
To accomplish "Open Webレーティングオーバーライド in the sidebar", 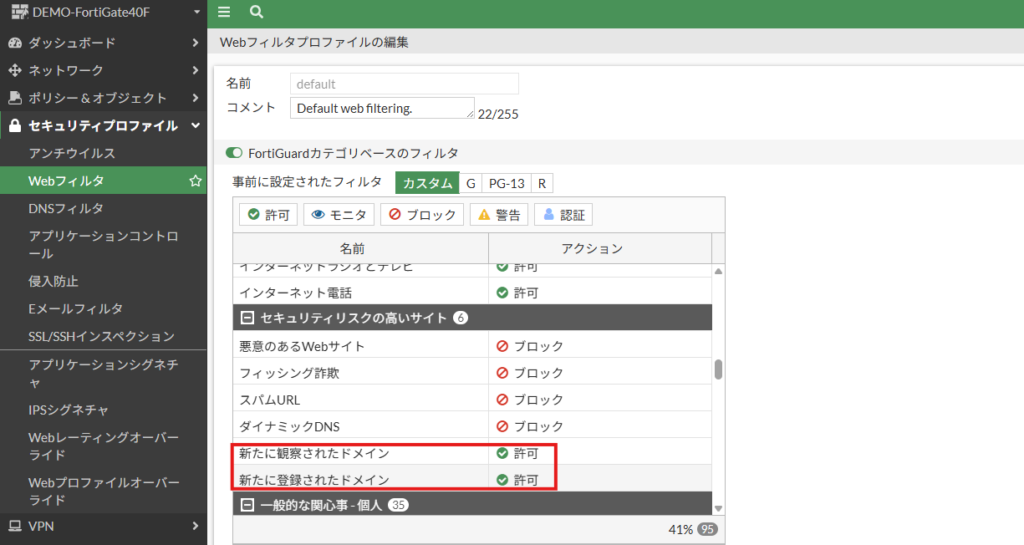I will [103, 446].
